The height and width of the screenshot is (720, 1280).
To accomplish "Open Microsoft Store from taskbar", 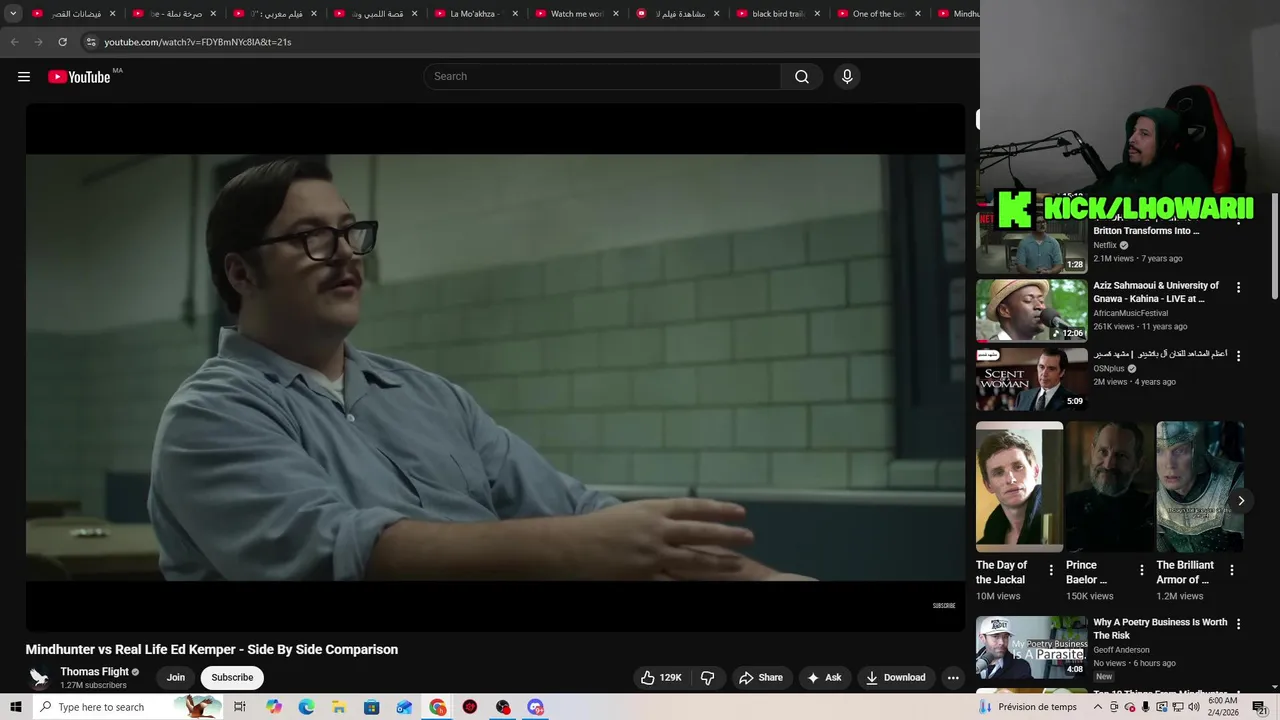I will point(371,707).
